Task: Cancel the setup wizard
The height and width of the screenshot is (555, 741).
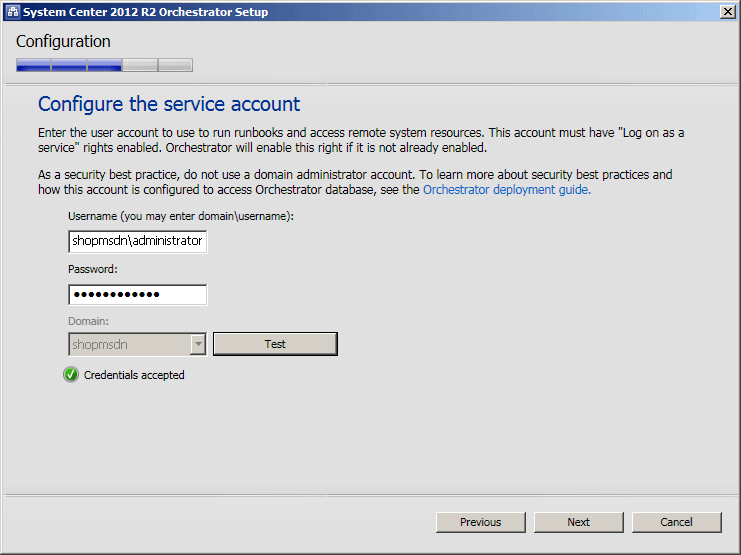Action: [676, 522]
